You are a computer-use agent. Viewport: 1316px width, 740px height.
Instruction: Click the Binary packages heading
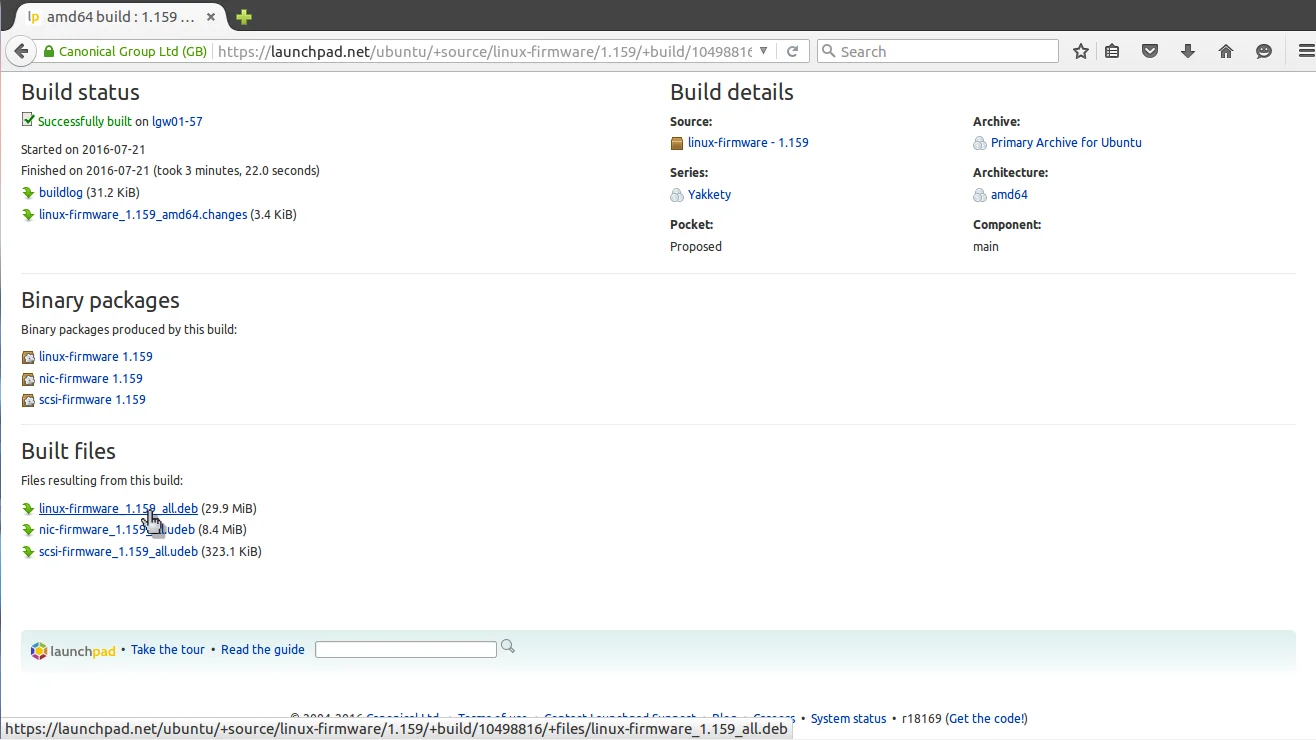(x=100, y=301)
